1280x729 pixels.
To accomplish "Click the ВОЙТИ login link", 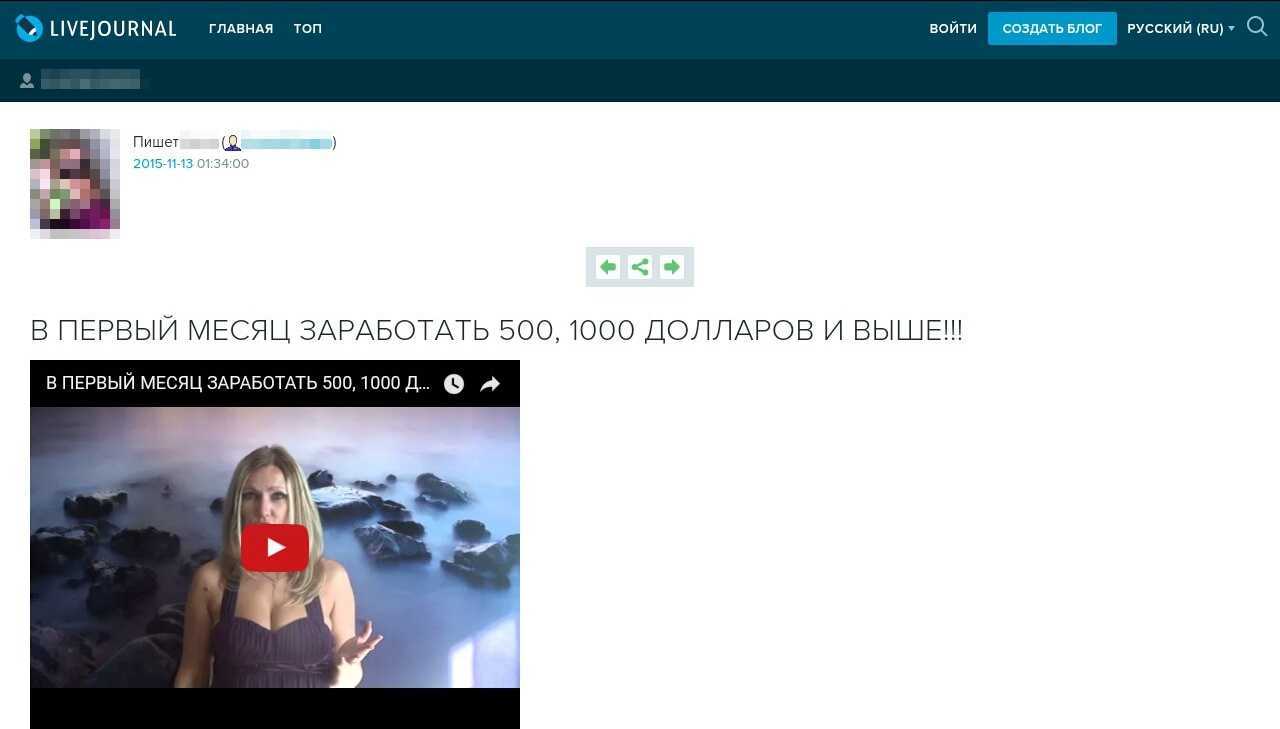I will click(x=953, y=29).
